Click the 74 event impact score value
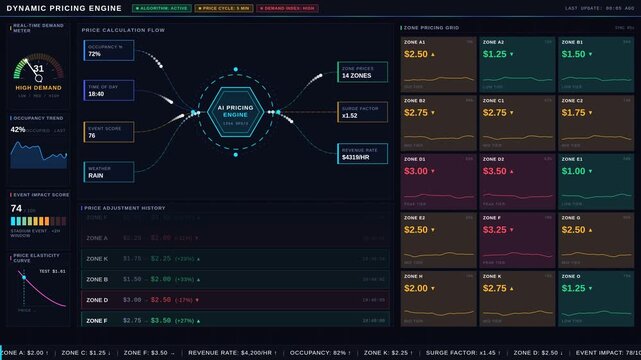Image resolution: width=641 pixels, height=360 pixels. [16, 209]
